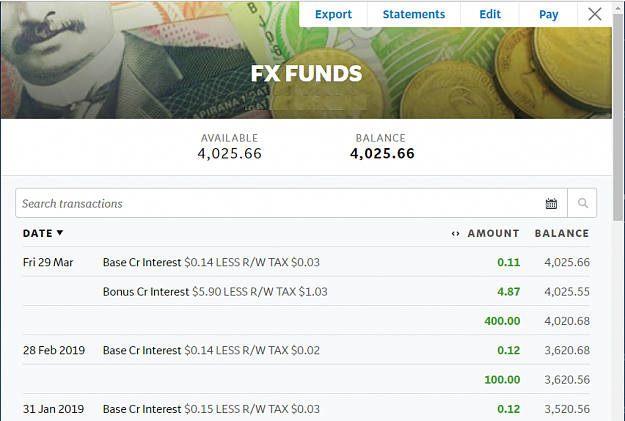Click the FX FUNDS account title
Screen dimensions: 625x421
pyautogui.click(x=306, y=73)
